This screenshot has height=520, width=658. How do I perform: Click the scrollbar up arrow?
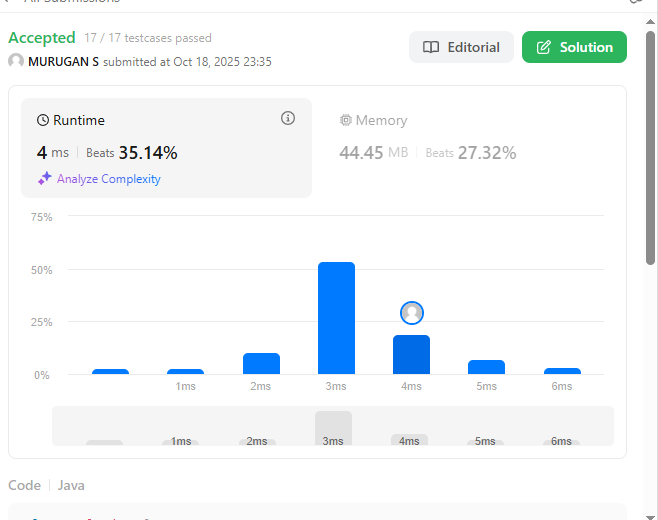650,22
